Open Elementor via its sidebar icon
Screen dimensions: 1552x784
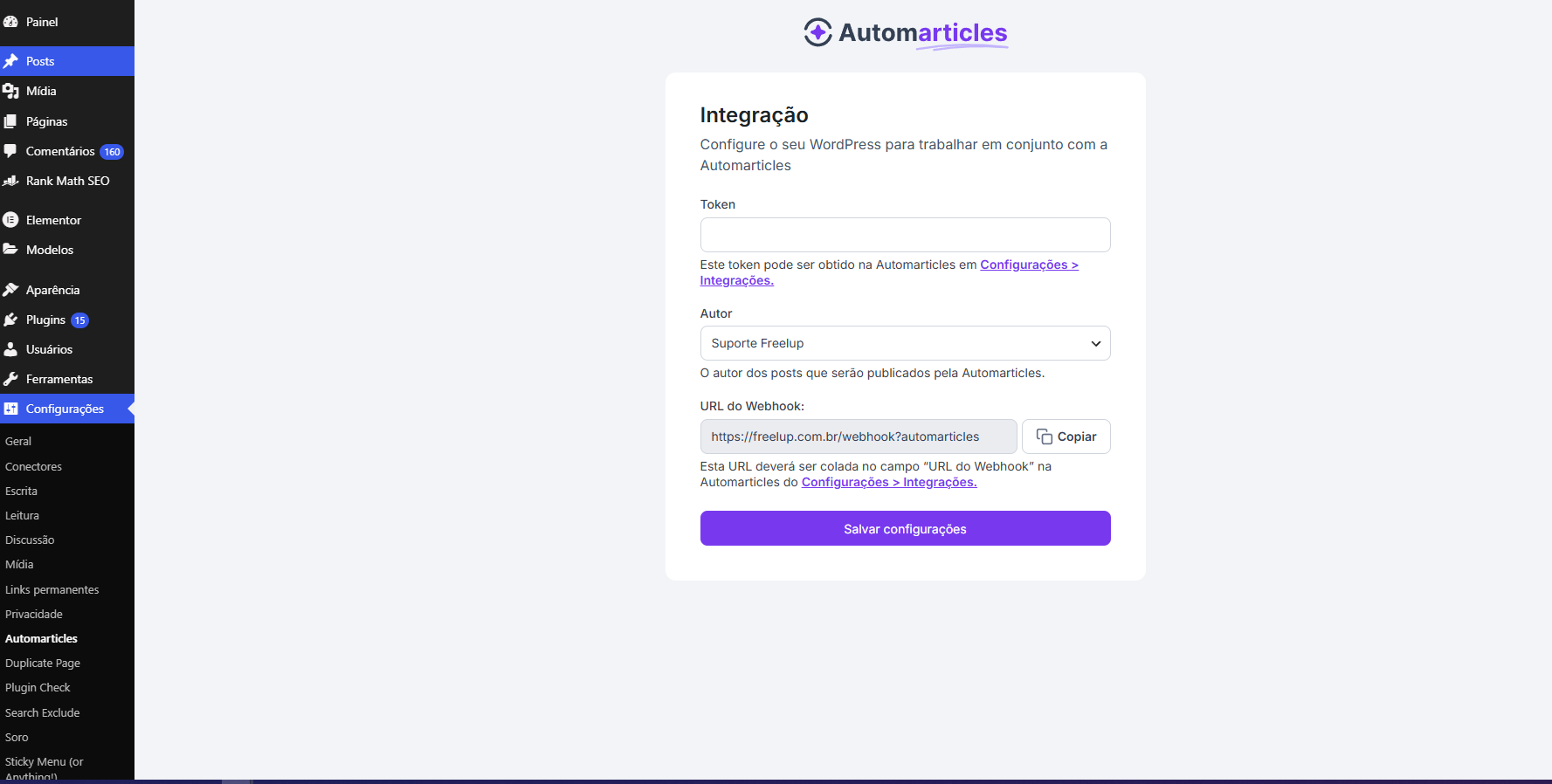coord(10,220)
